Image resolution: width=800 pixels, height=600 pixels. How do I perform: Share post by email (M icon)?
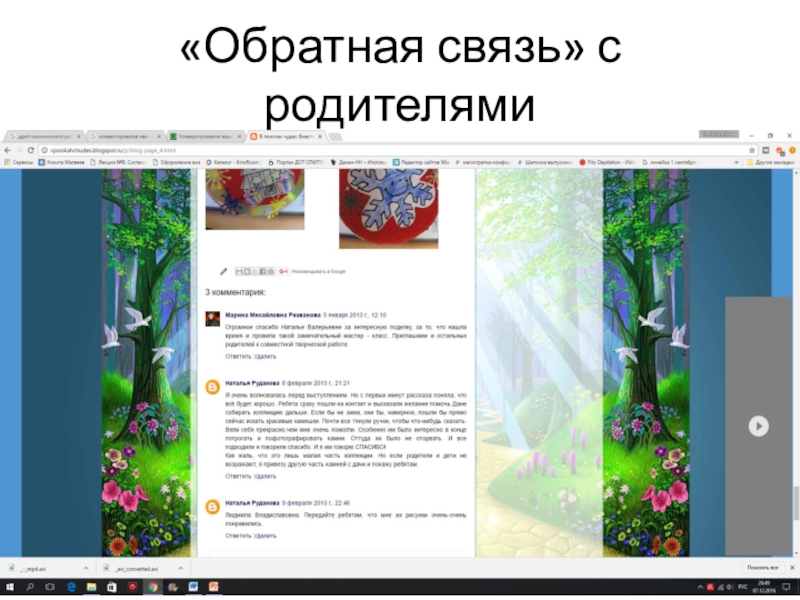[238, 271]
